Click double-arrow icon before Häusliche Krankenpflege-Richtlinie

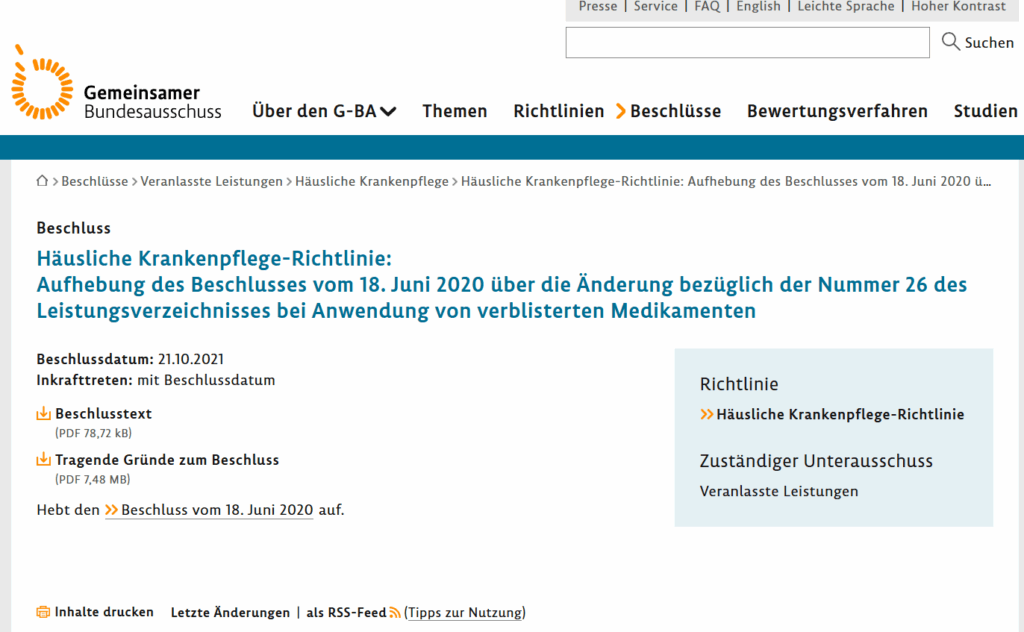tap(706, 414)
